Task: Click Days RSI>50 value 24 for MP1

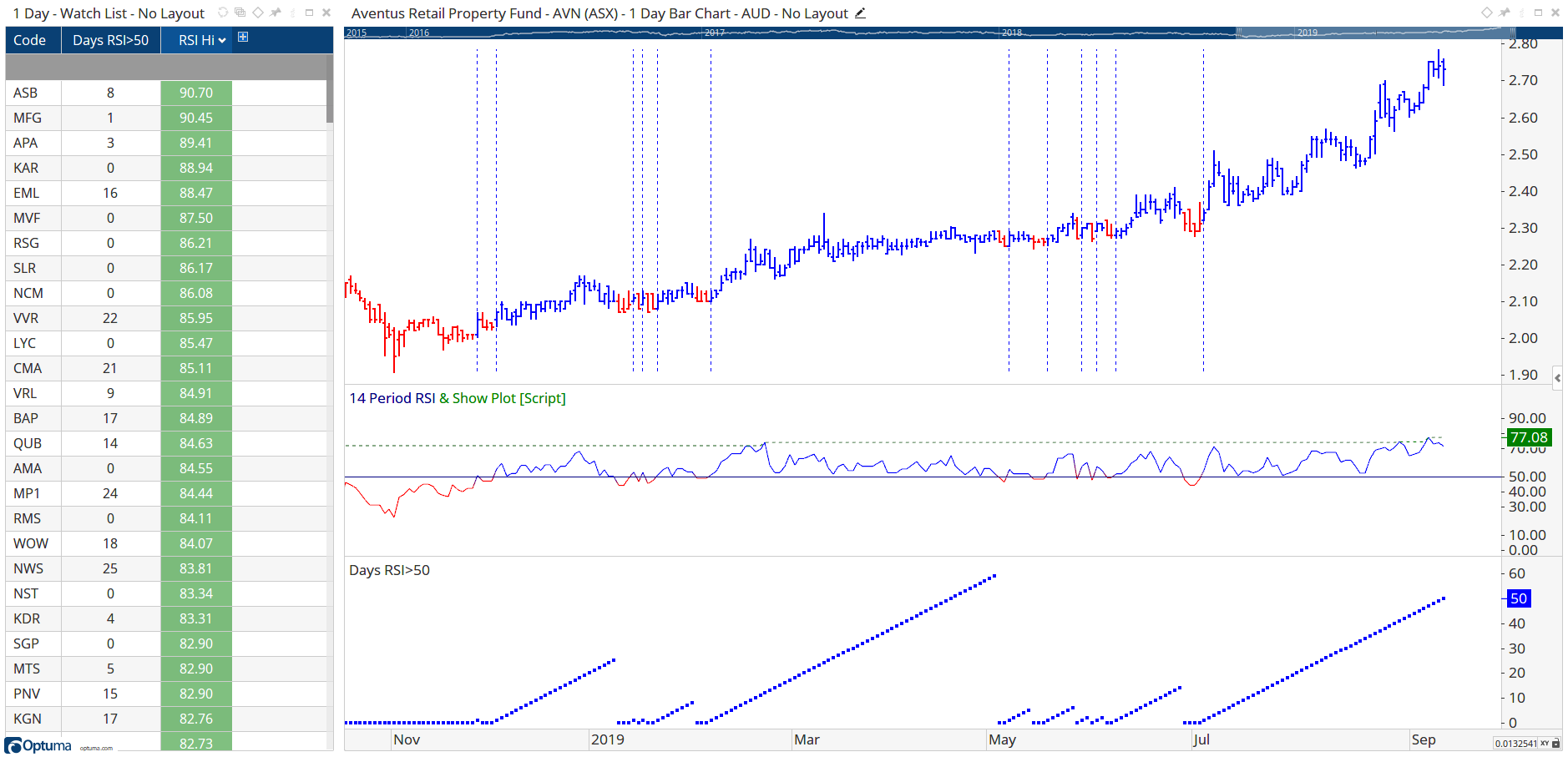Action: 110,493
